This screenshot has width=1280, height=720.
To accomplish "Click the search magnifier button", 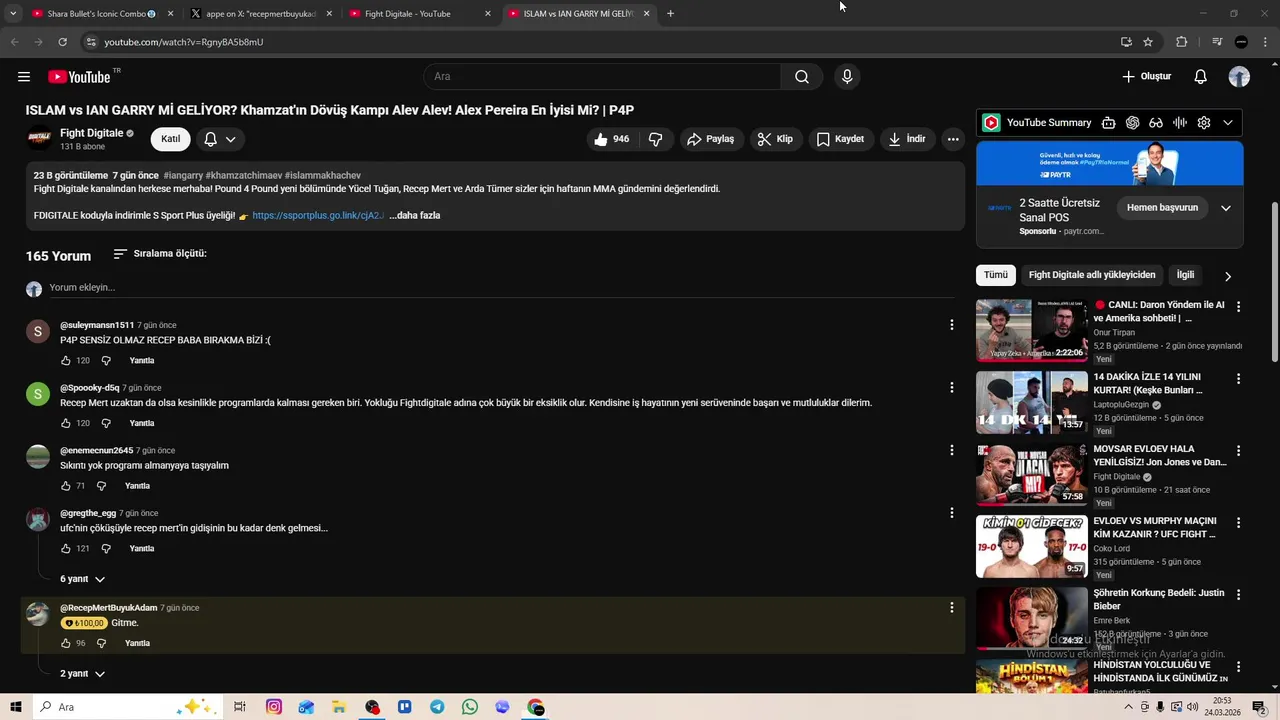I will click(802, 77).
